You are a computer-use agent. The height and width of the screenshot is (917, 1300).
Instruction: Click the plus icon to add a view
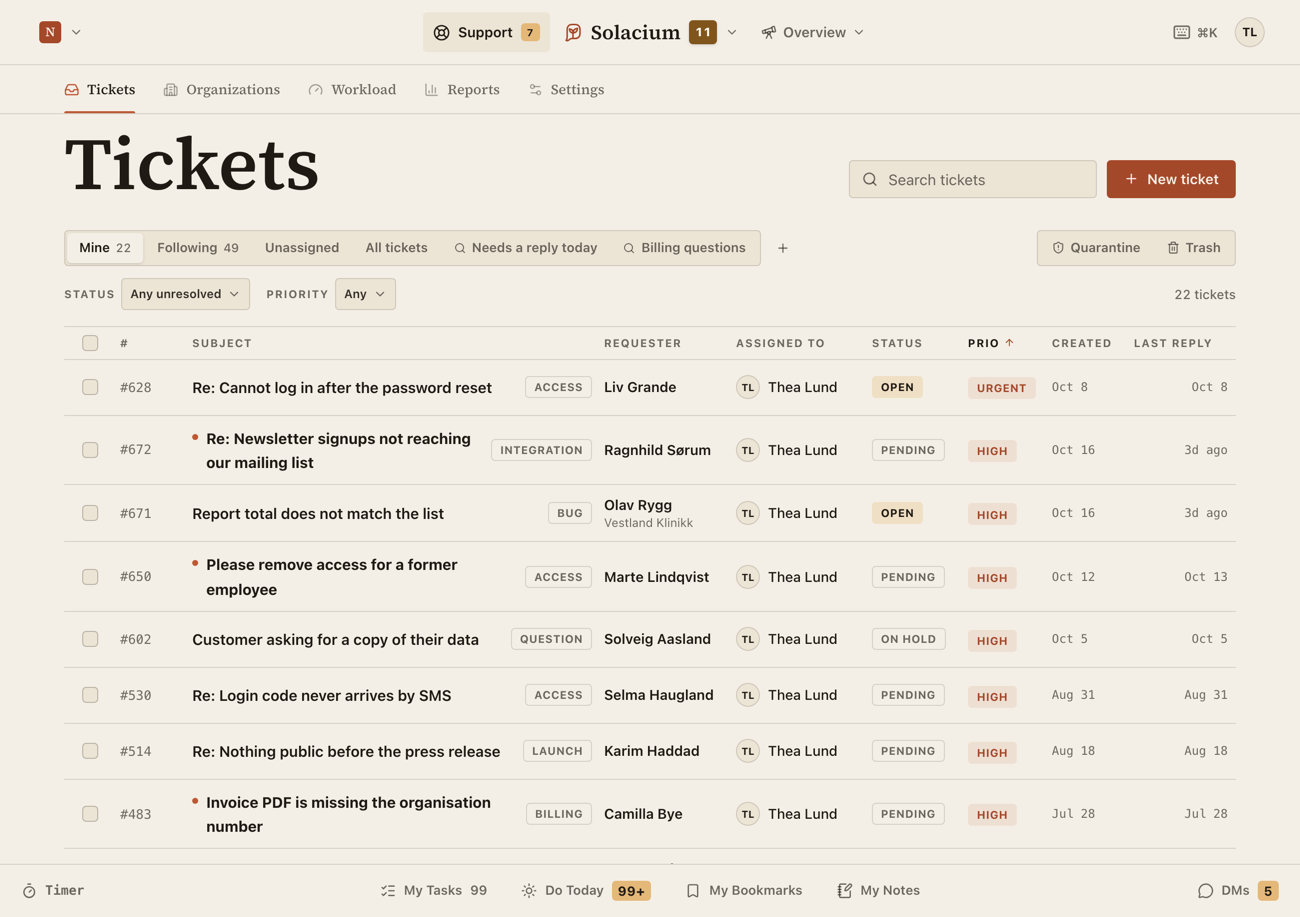783,248
